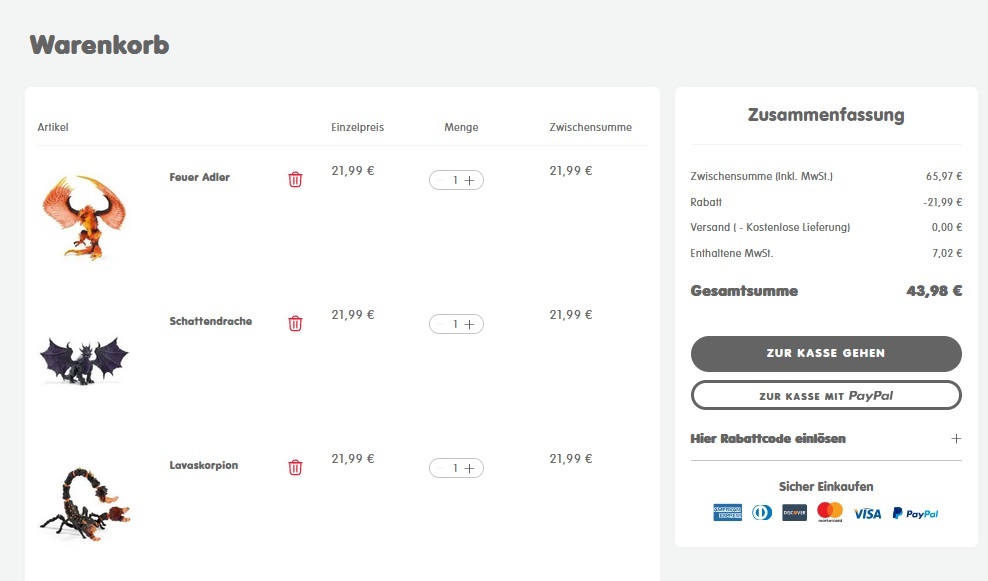This screenshot has height=581, width=988.
Task: Click the Rabatt label in summary
Action: 706,202
